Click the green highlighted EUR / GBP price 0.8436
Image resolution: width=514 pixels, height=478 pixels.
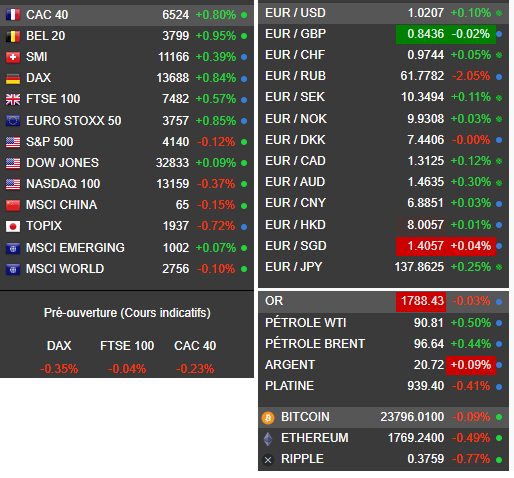(x=426, y=34)
